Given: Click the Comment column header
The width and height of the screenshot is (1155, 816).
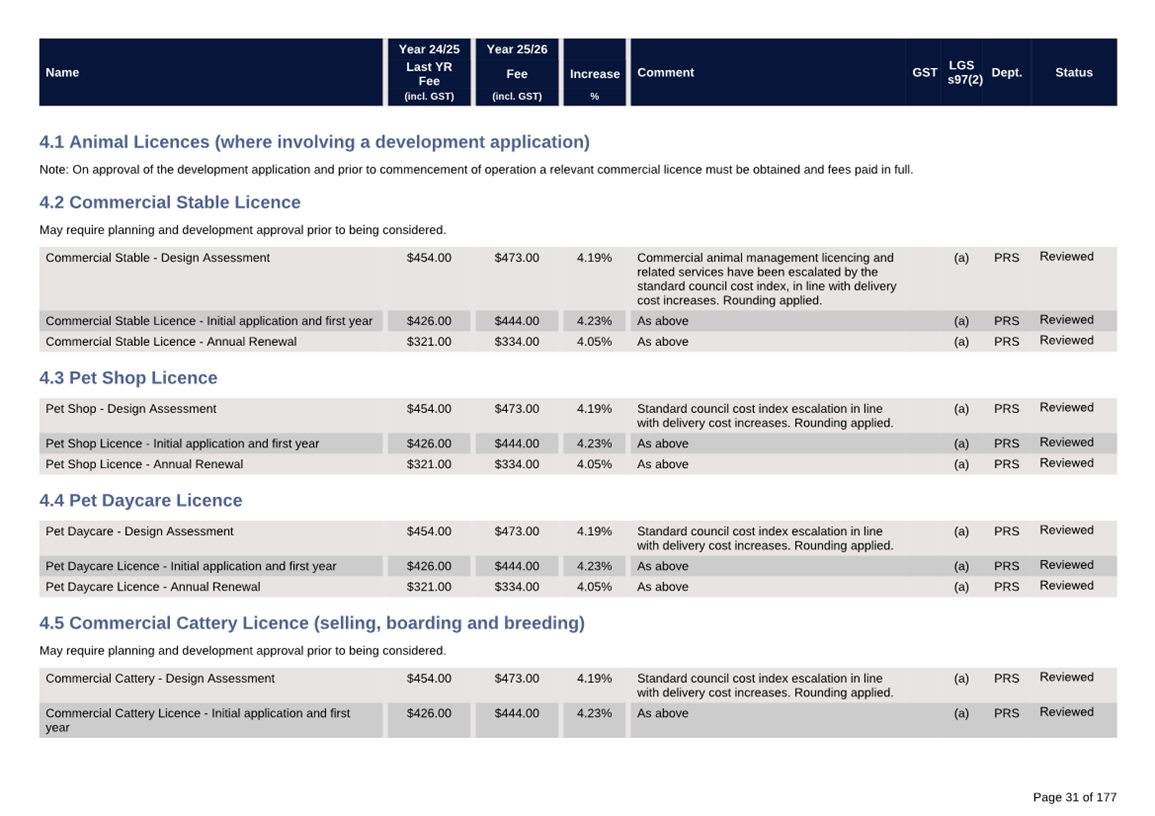Looking at the screenshot, I should pos(665,72).
